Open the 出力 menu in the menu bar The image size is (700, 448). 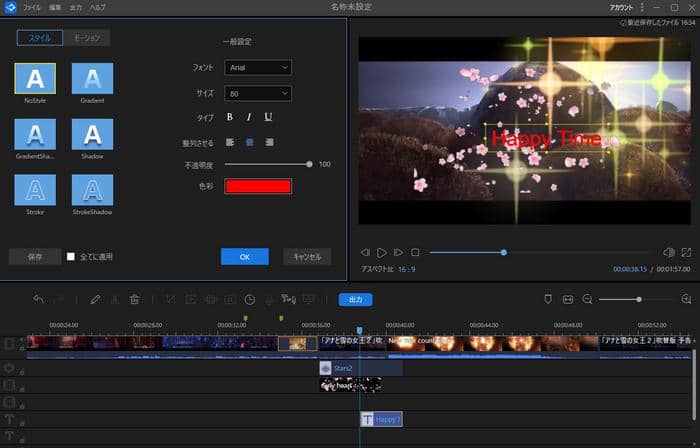75,8
